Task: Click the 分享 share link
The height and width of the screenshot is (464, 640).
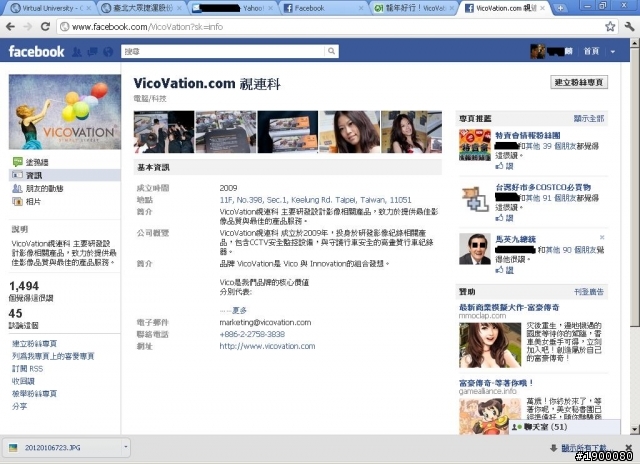Action: click(x=20, y=406)
